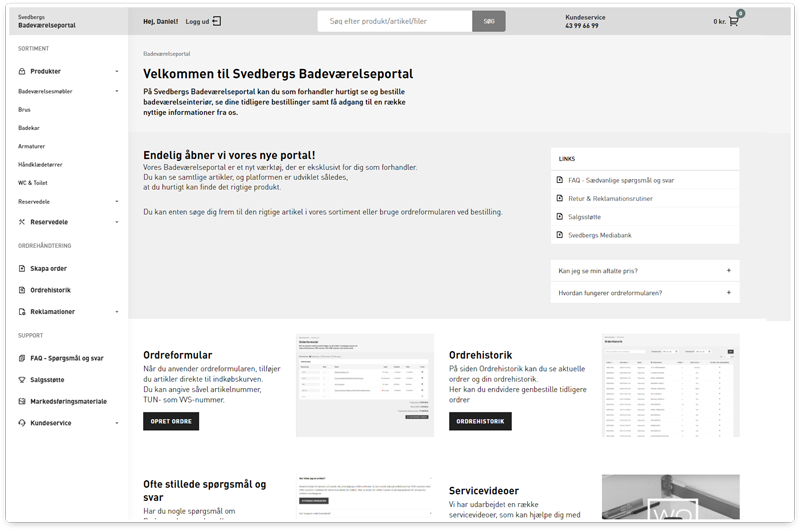The image size is (800, 530).
Task: Click the Reklamationer icon in sidebar
Action: point(21,312)
